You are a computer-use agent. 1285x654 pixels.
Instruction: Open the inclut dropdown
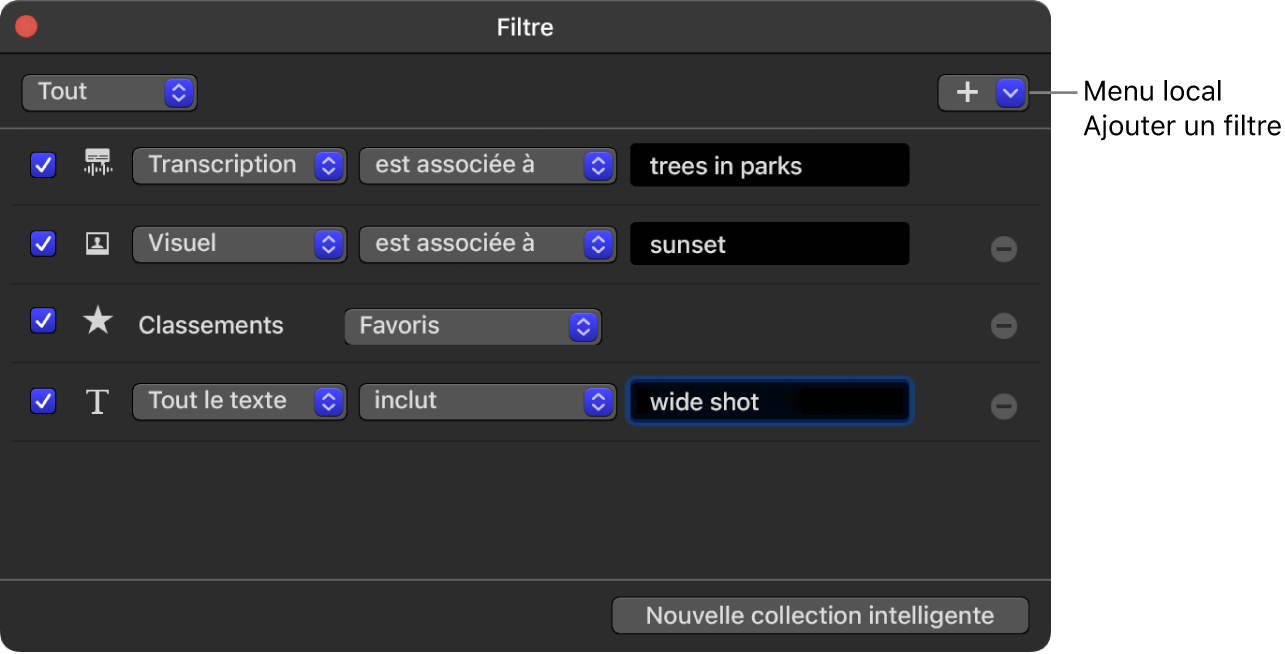click(487, 401)
